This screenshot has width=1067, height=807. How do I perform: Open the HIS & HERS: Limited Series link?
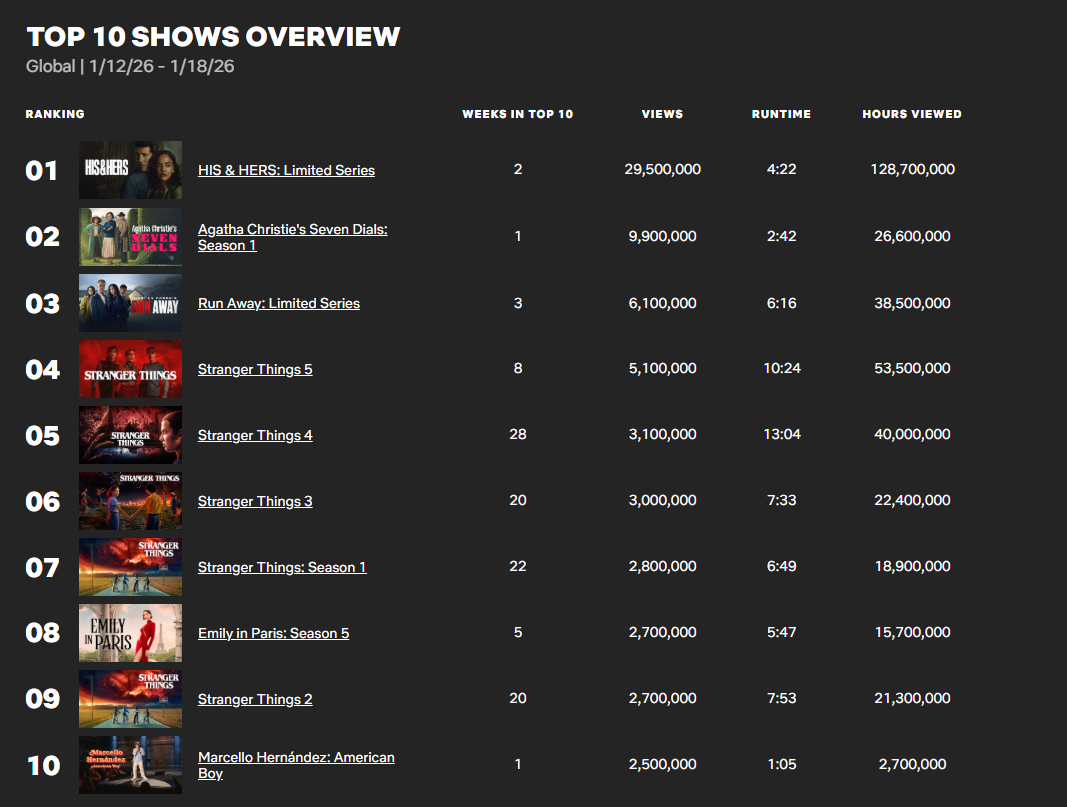click(286, 170)
